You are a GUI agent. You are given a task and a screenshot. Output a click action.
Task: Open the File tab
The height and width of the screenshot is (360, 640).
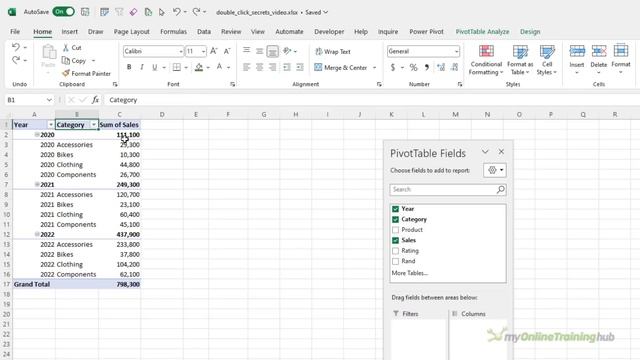point(15,31)
